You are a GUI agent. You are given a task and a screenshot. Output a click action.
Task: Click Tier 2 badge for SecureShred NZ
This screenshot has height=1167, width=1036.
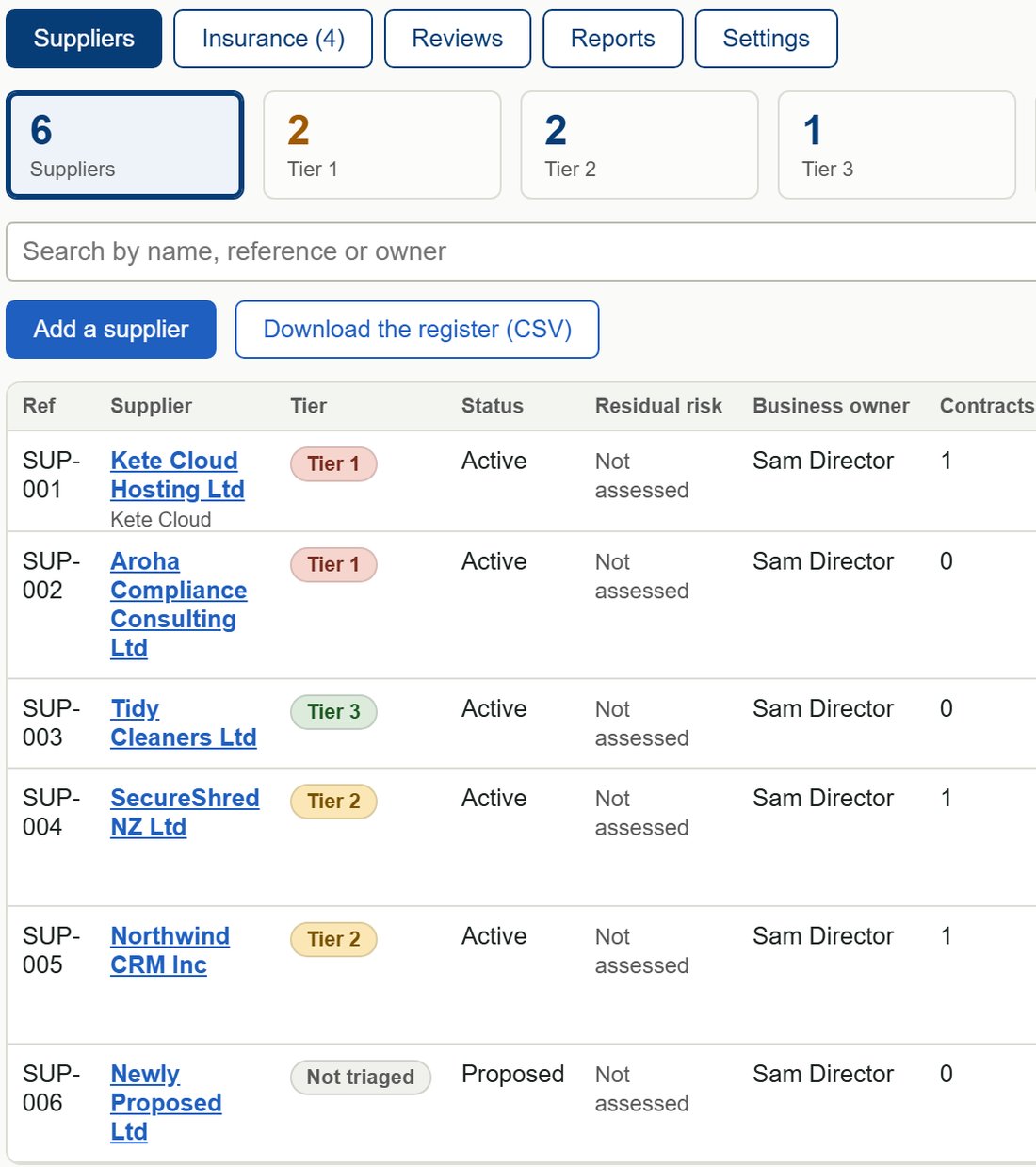coord(333,801)
